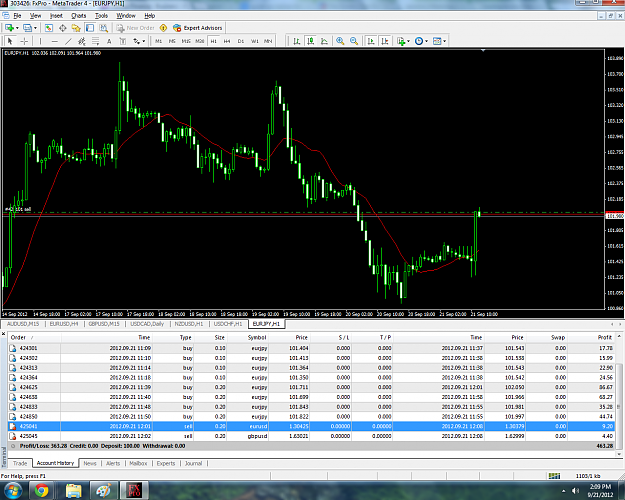Open Windows Explorer from taskbar
The image size is (625, 500).
point(73,490)
